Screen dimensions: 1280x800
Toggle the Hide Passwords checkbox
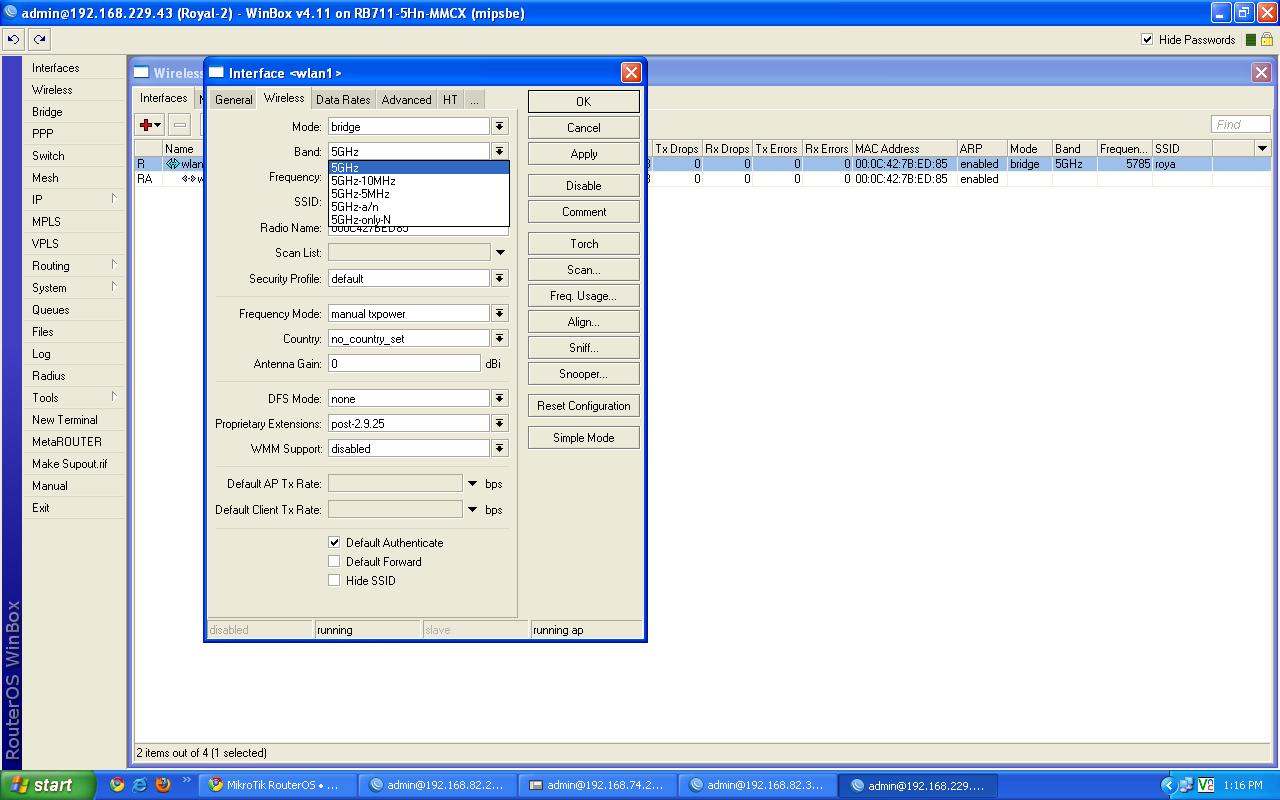(x=1147, y=40)
